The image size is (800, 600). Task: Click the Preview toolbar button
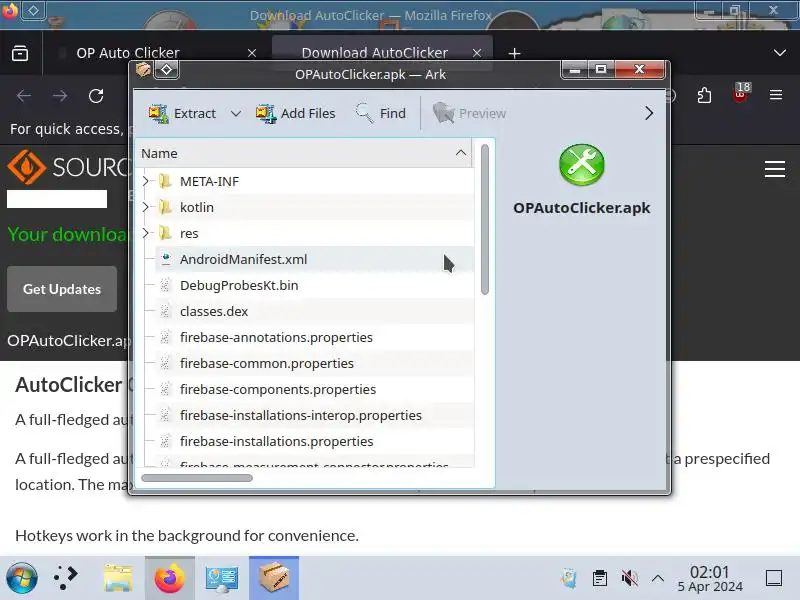(469, 113)
